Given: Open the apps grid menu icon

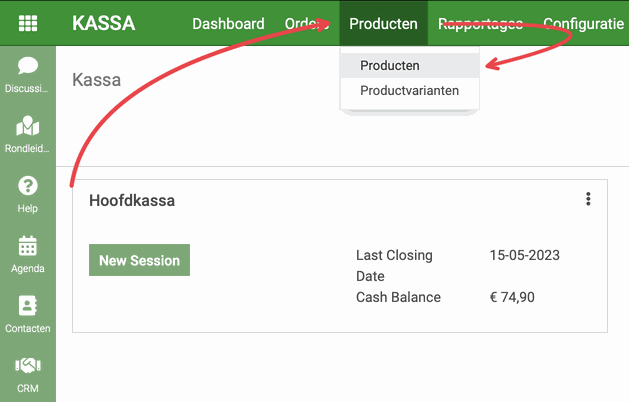Looking at the screenshot, I should (x=28, y=23).
